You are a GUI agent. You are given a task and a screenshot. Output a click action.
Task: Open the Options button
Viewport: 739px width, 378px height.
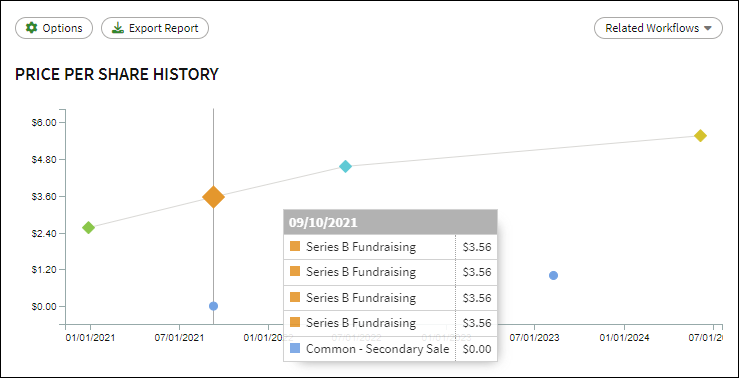(54, 28)
